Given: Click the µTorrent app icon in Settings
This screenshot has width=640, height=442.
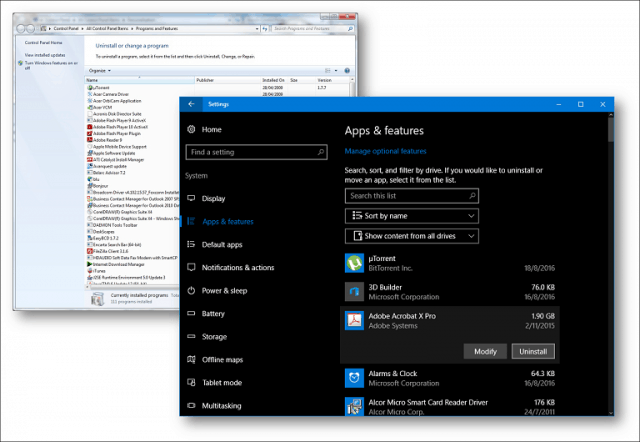Looking at the screenshot, I should point(354,263).
